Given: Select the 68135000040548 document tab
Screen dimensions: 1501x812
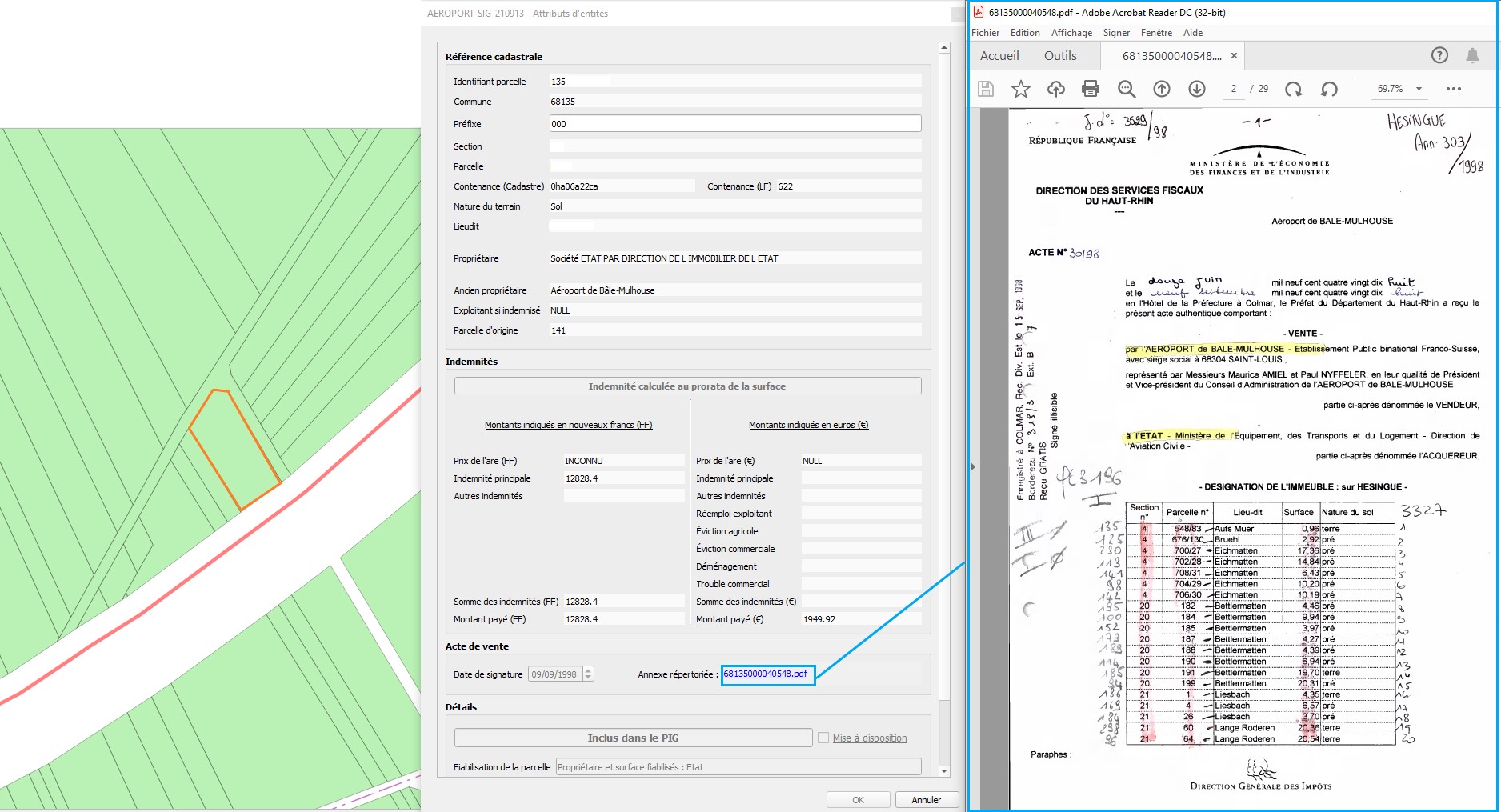Looking at the screenshot, I should point(1171,56).
